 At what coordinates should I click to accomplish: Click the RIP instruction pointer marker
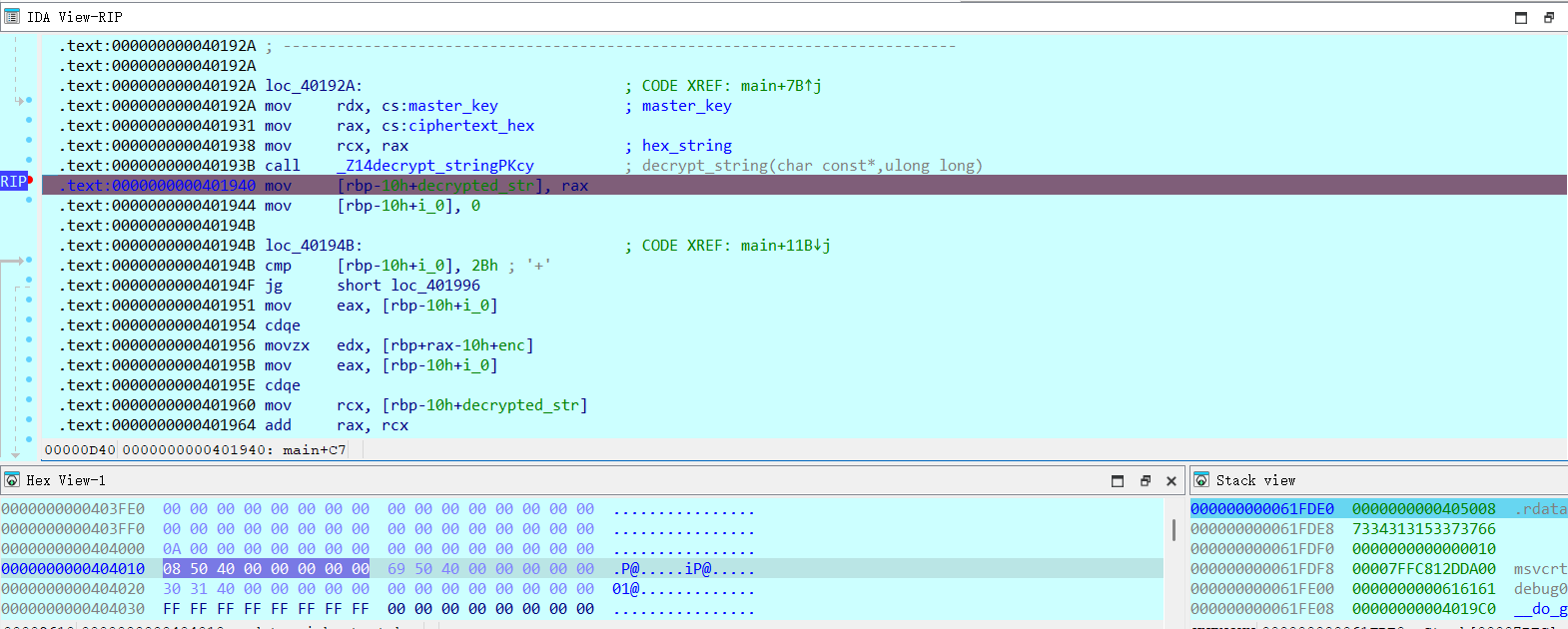[13, 182]
